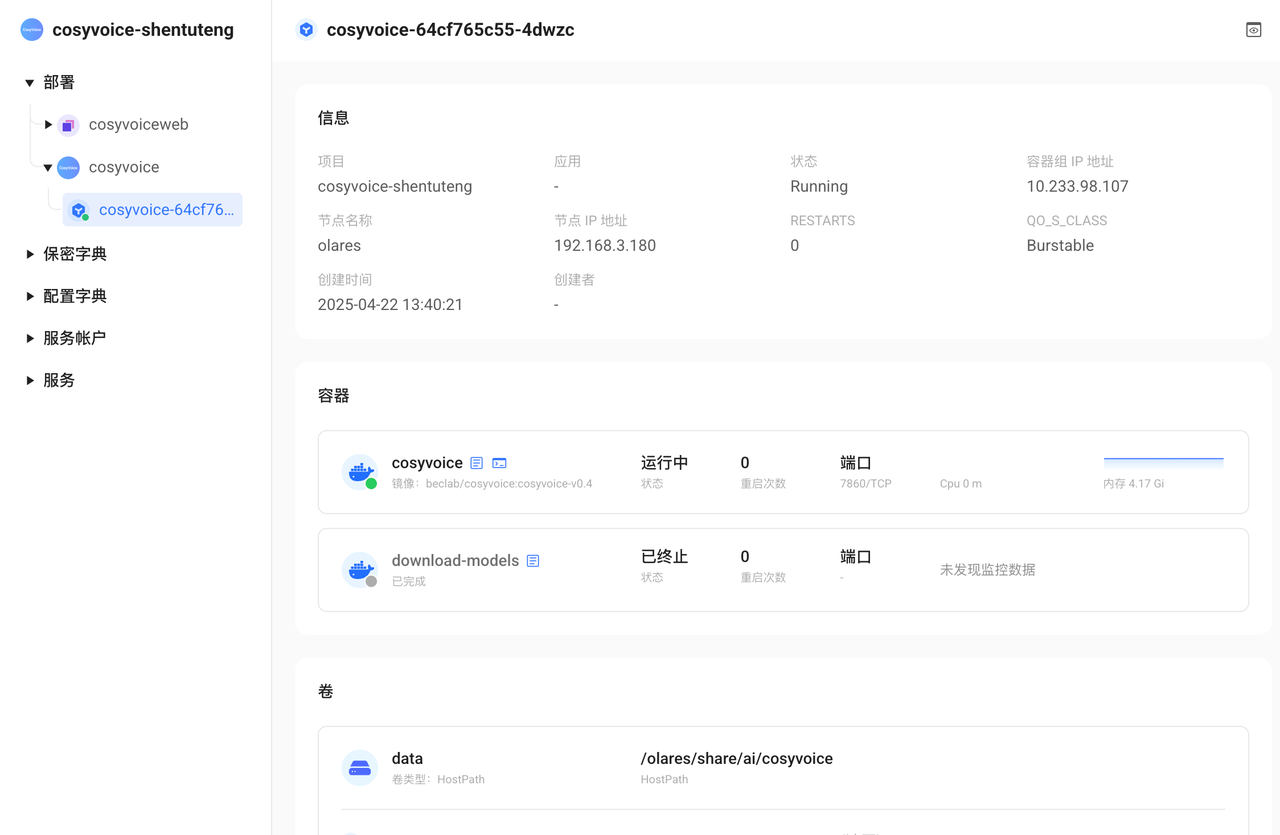
Task: Click the cosyvoice container Docker icon
Action: point(359,472)
